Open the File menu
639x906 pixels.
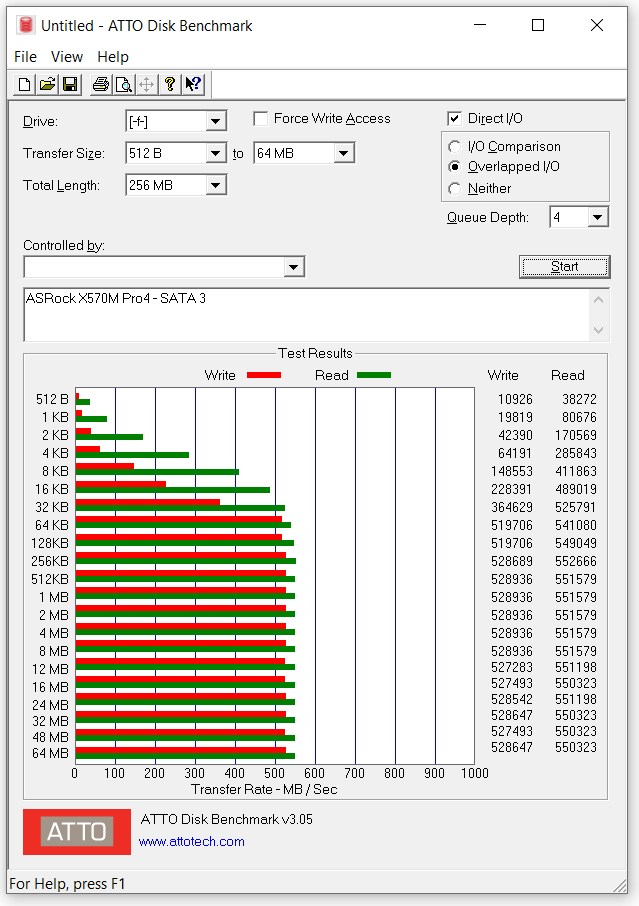click(x=25, y=57)
